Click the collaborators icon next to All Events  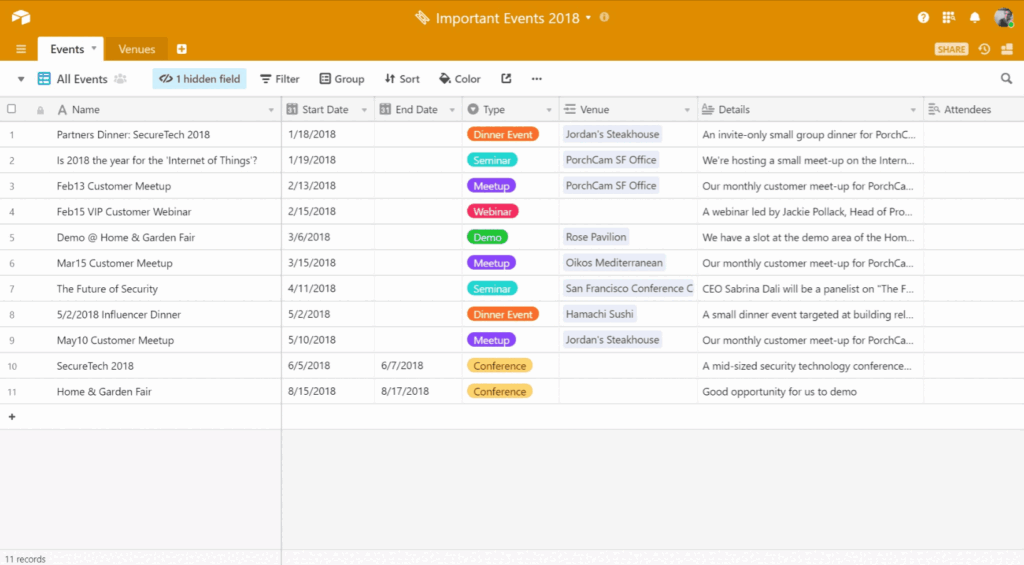pyautogui.click(x=120, y=79)
